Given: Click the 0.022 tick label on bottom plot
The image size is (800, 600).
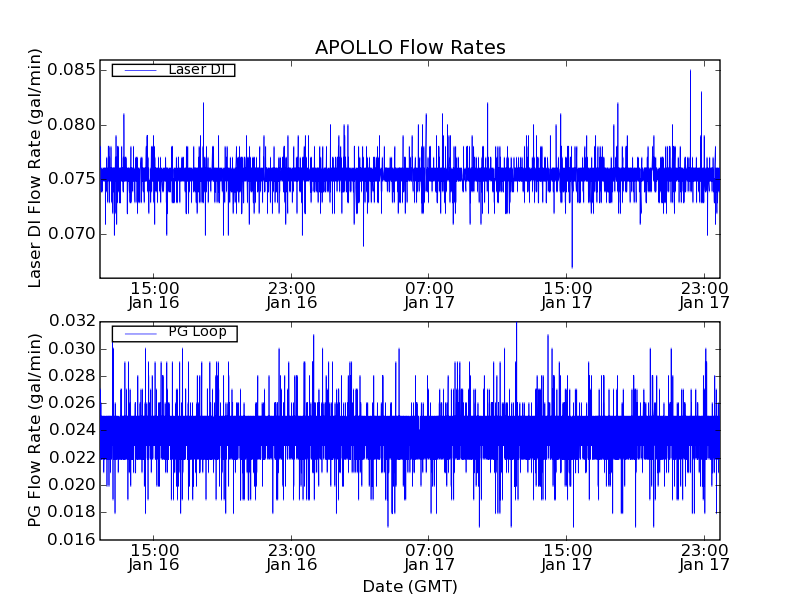Looking at the screenshot, I should [x=72, y=458].
